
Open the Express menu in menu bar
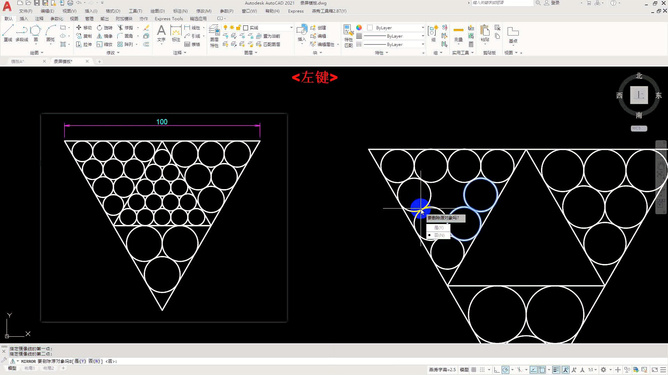(296, 11)
